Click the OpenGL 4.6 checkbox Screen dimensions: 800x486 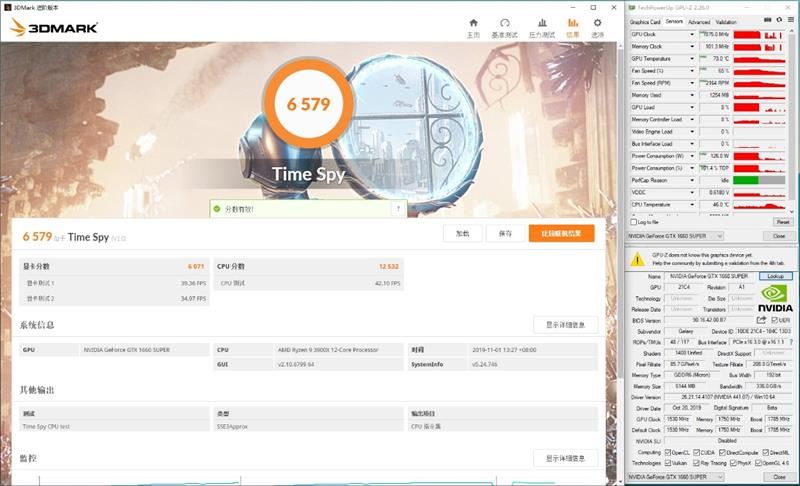[758, 463]
